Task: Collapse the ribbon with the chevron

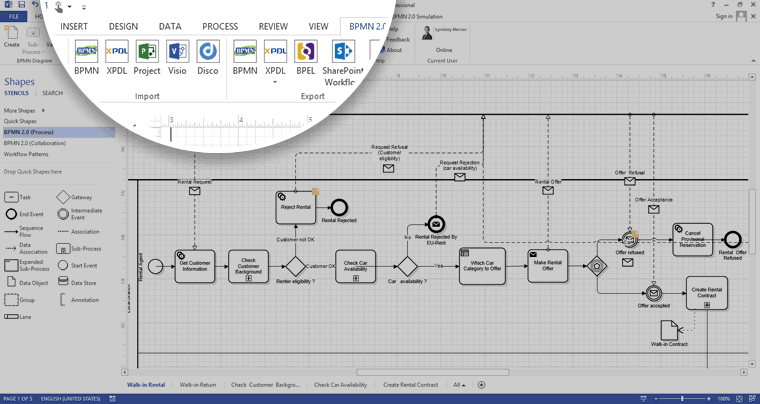Action: click(753, 61)
